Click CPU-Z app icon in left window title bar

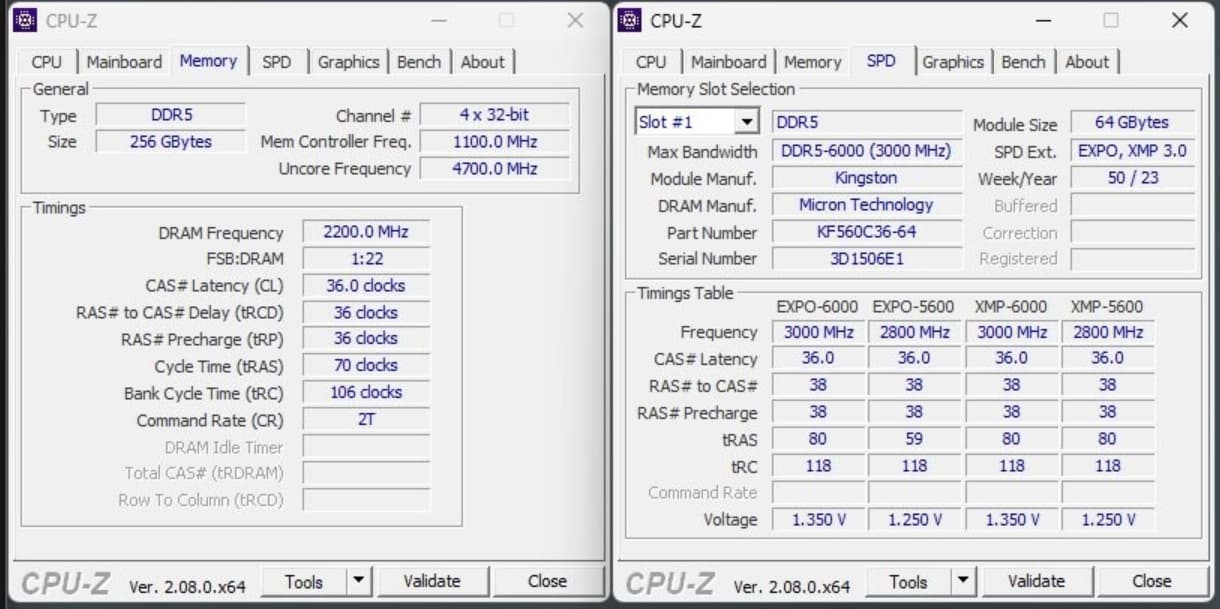click(25, 20)
